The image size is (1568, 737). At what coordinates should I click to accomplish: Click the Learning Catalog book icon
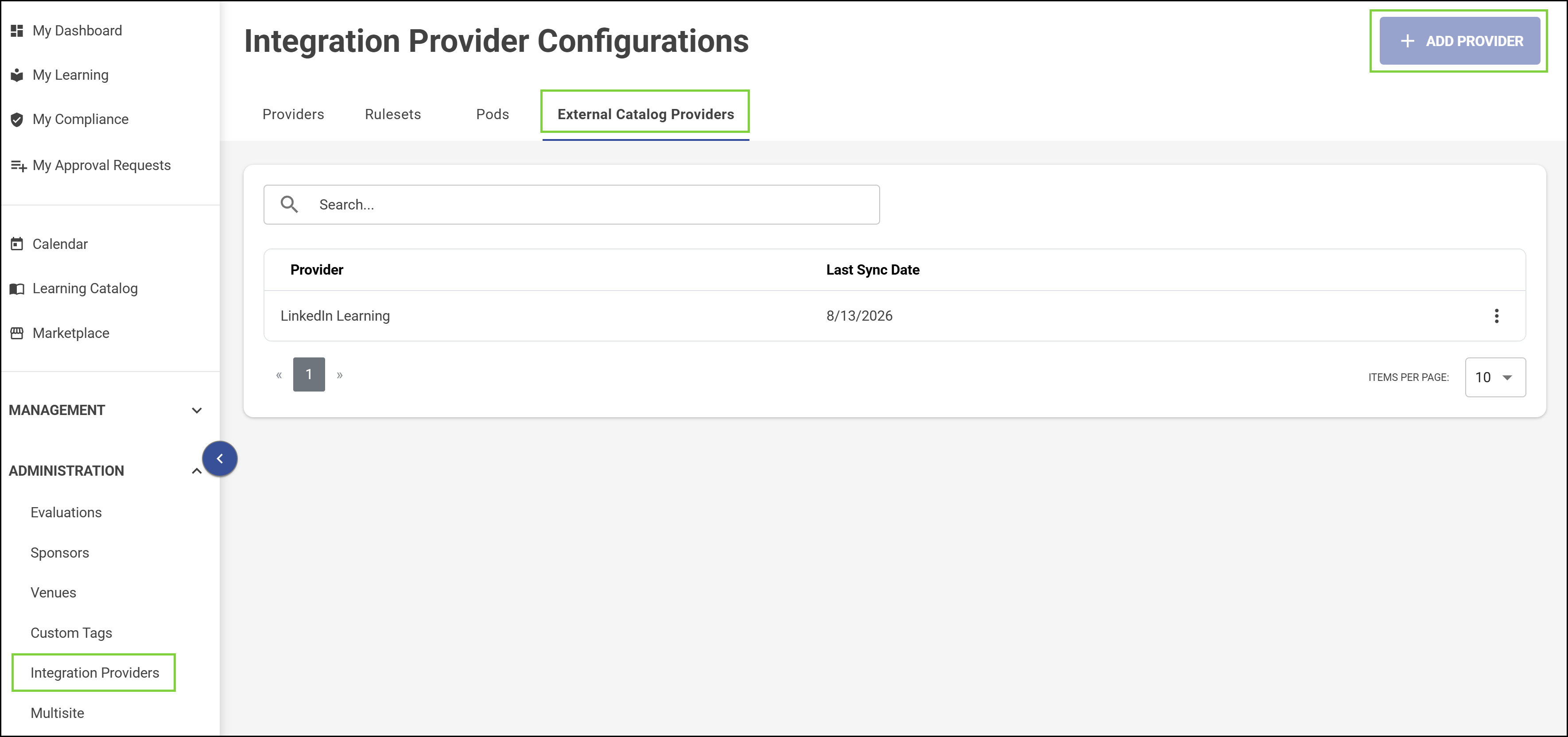coord(17,288)
